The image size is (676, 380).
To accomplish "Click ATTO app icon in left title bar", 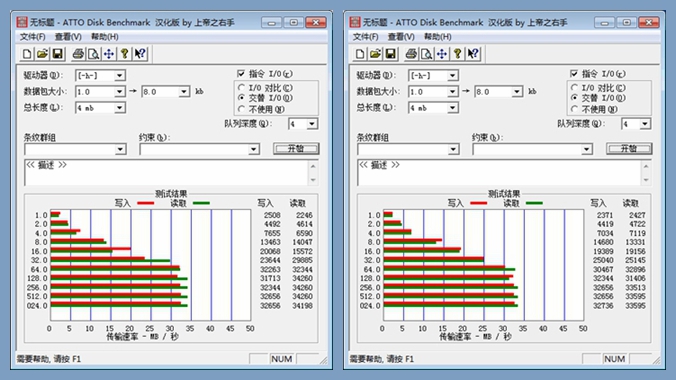I will tap(22, 22).
